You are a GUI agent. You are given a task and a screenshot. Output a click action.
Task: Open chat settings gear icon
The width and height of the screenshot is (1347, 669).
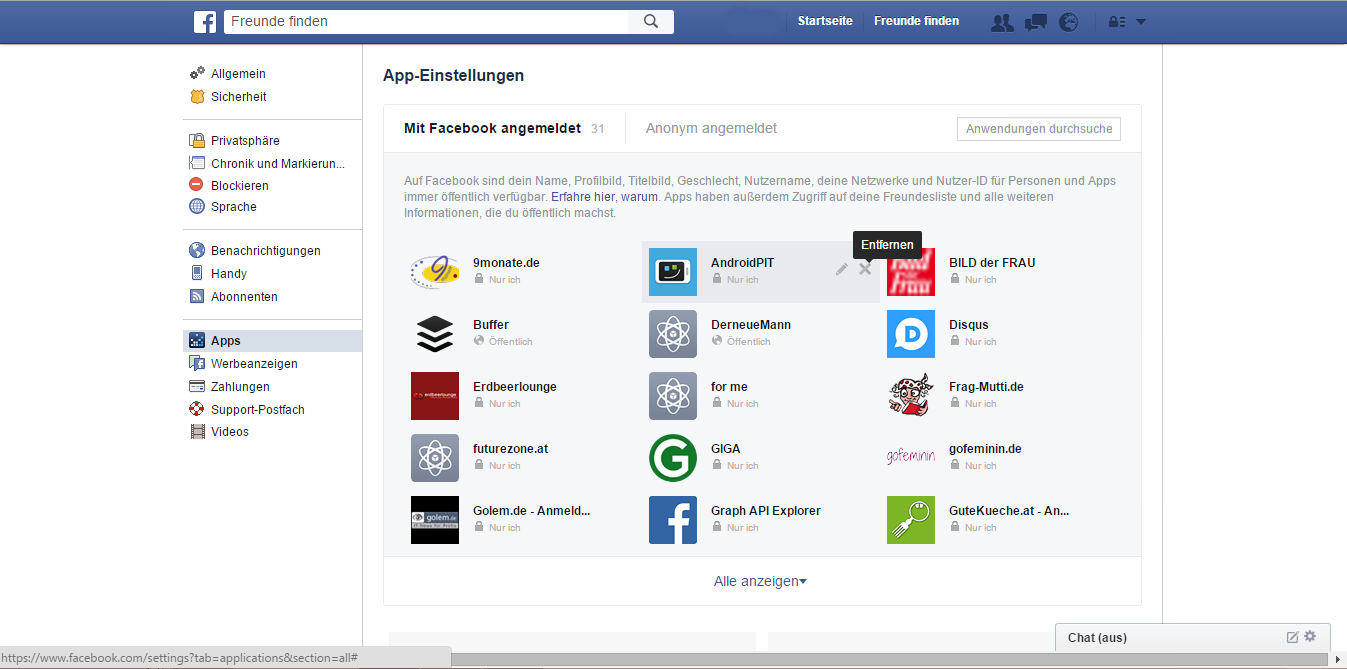tap(1310, 636)
